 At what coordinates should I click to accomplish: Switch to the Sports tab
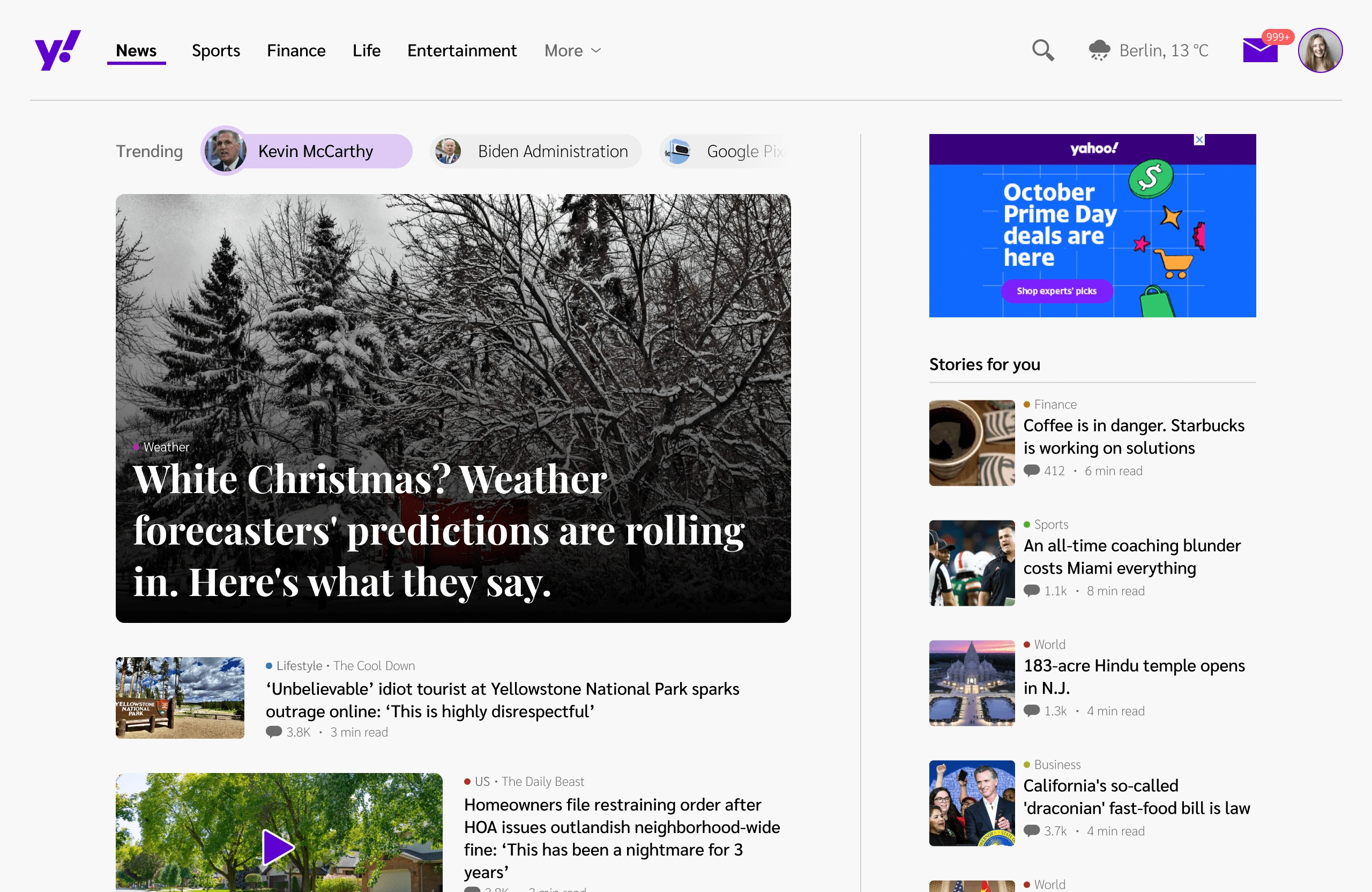tap(215, 51)
